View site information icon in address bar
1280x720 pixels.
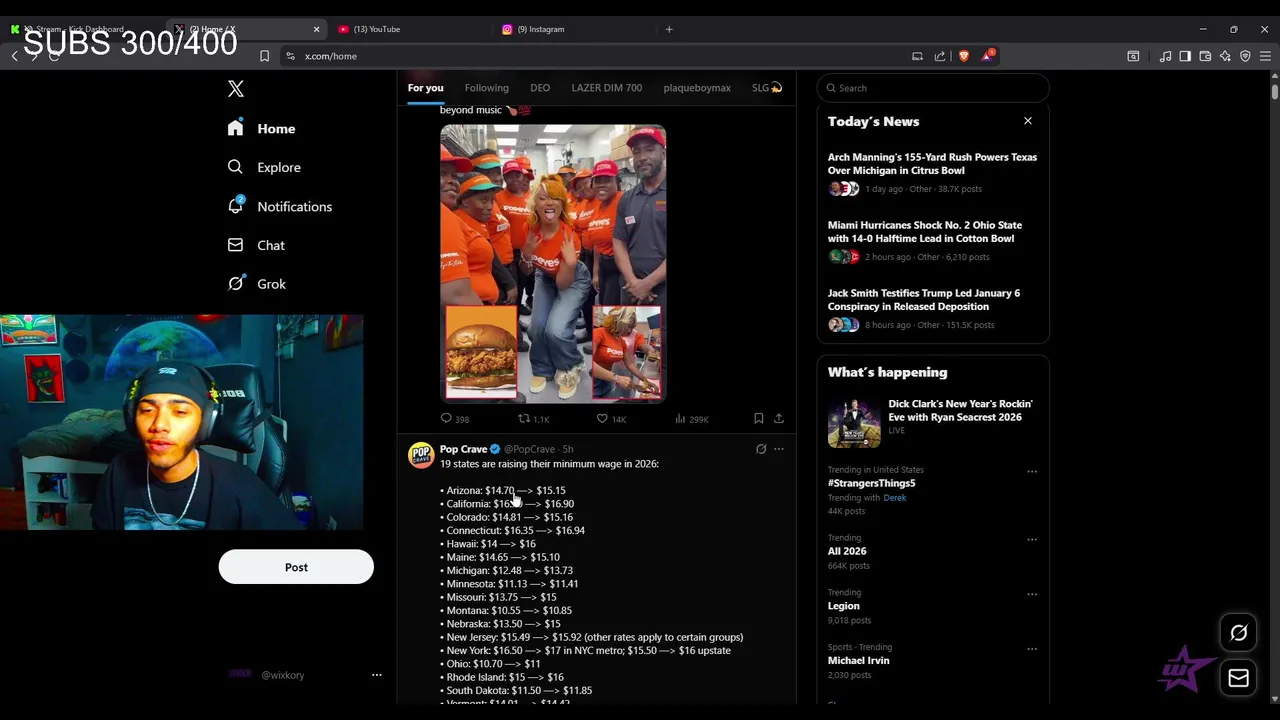tap(290, 56)
